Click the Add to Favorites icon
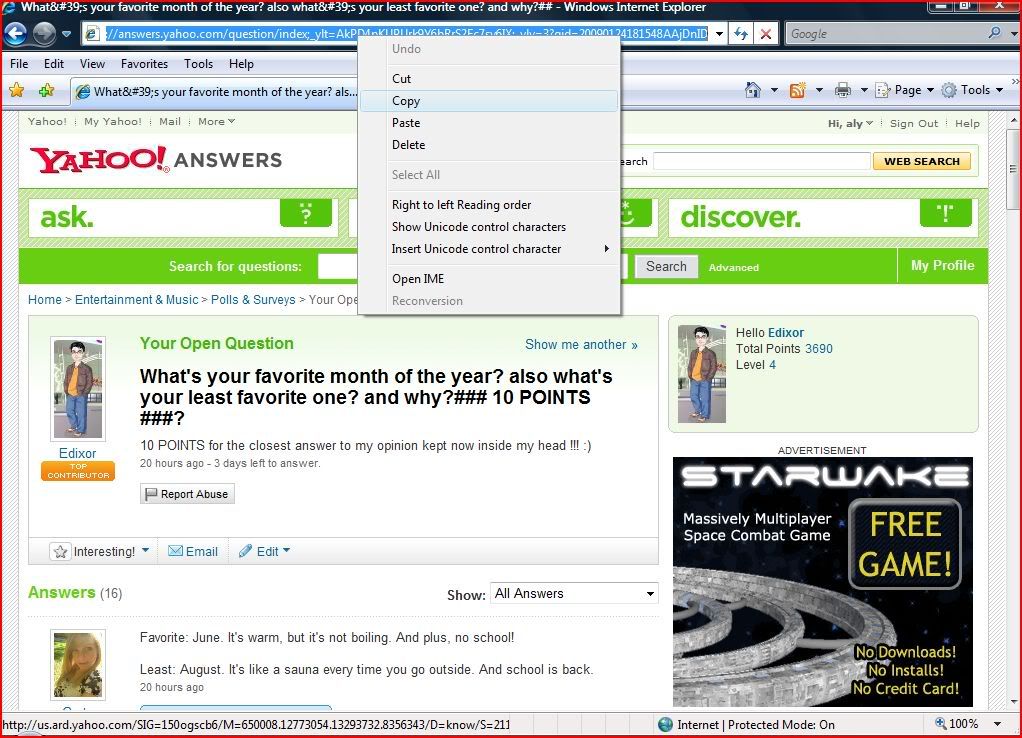1022x738 pixels. [46, 91]
